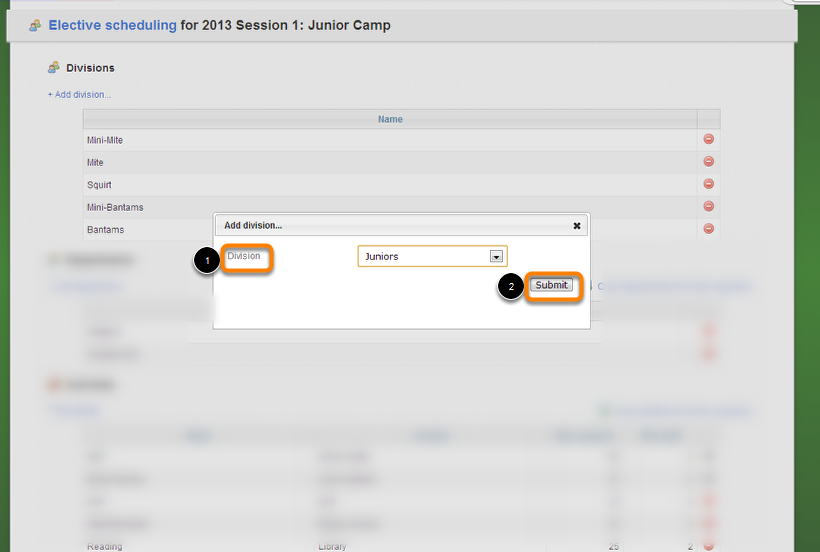820x552 pixels.
Task: Click the Add division link
Action: [79, 95]
